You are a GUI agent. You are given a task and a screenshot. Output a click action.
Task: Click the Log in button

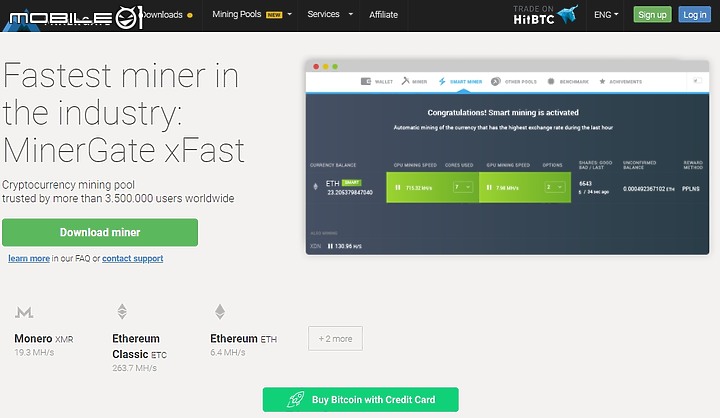pos(694,15)
